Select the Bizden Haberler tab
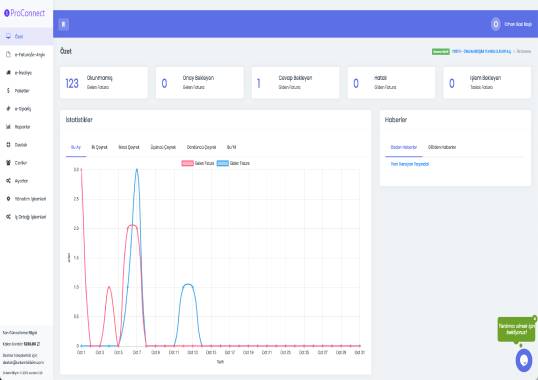Screen dimensions: 538x380 (x=404, y=147)
